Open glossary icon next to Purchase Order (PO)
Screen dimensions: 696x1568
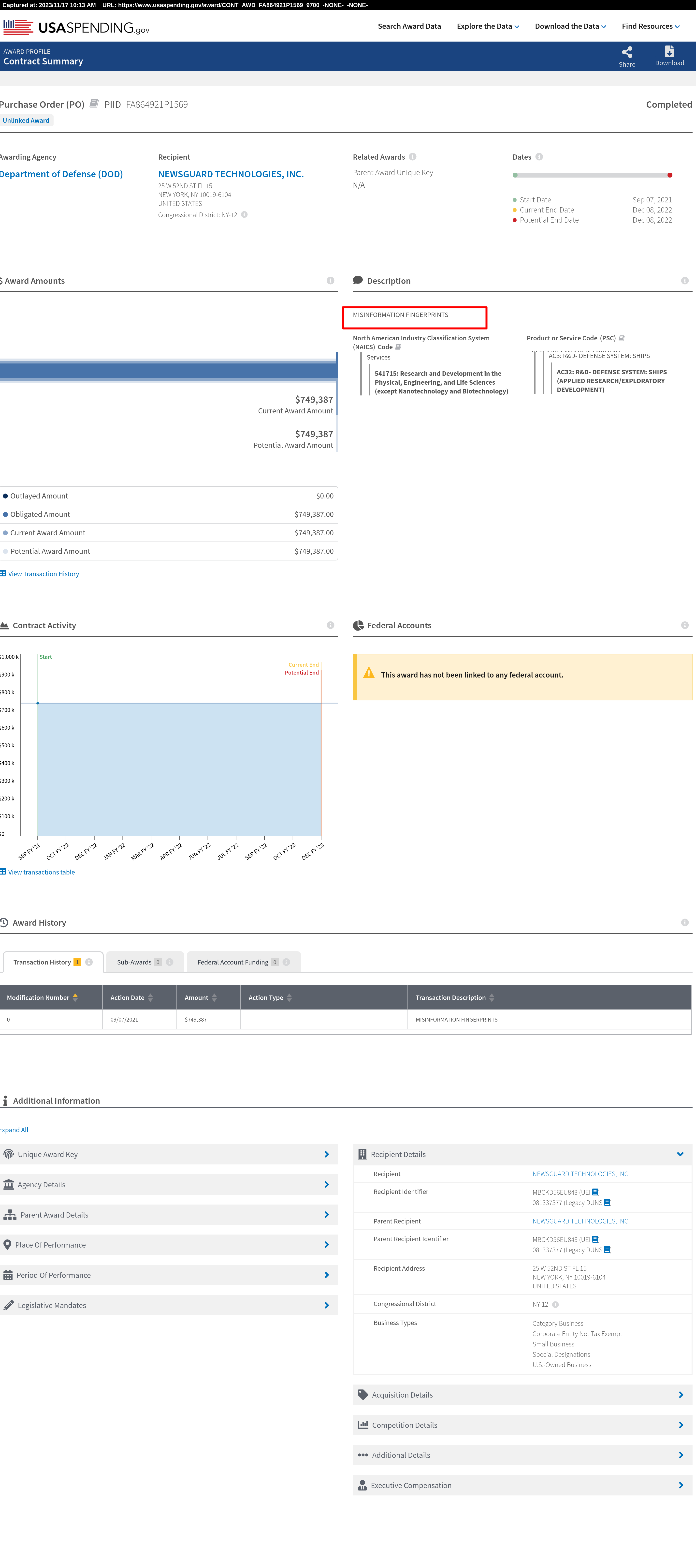(x=94, y=104)
